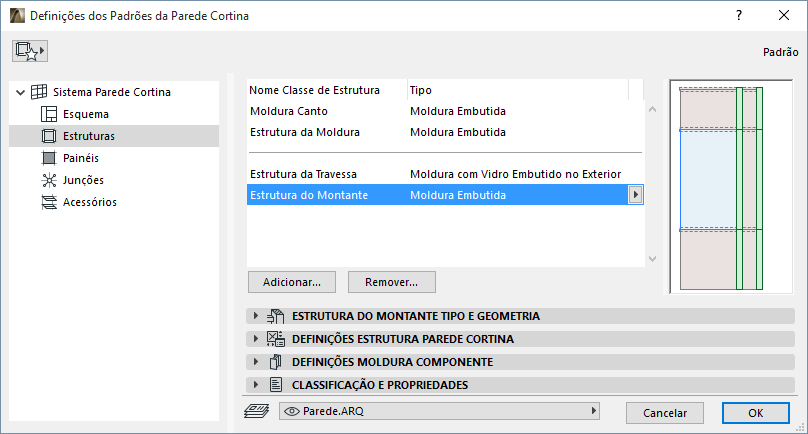Click the Definições Estrutura Parede Cortina icon

point(276,339)
